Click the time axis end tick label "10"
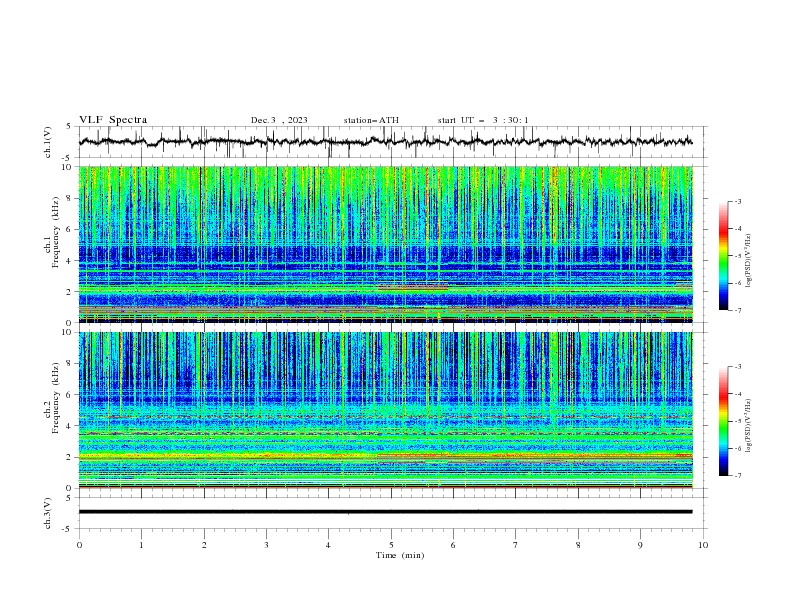The height and width of the screenshot is (612, 792). pyautogui.click(x=703, y=545)
